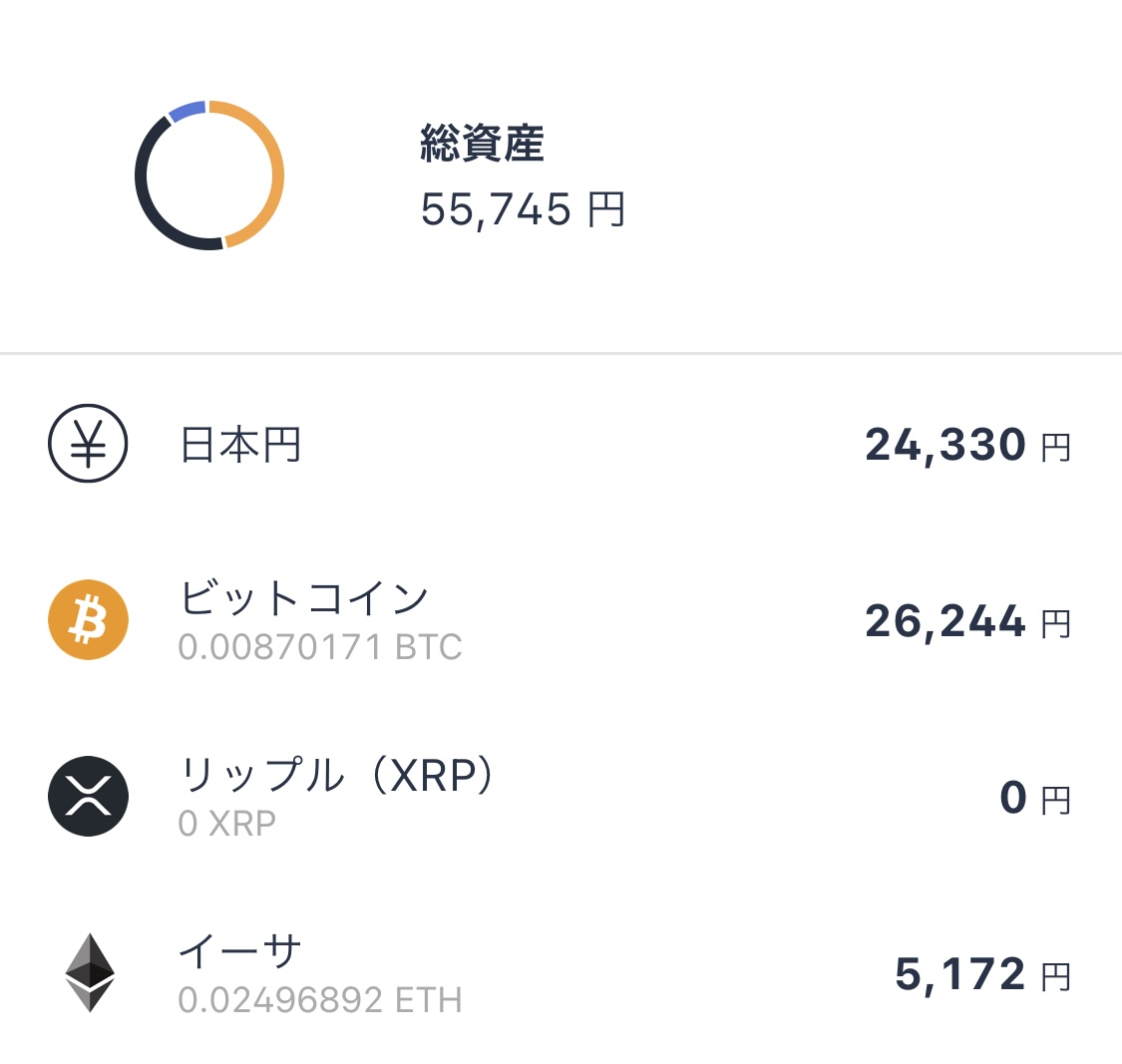Tap the 総資産 total assets heading
The width and height of the screenshot is (1122, 1064).
click(x=482, y=144)
